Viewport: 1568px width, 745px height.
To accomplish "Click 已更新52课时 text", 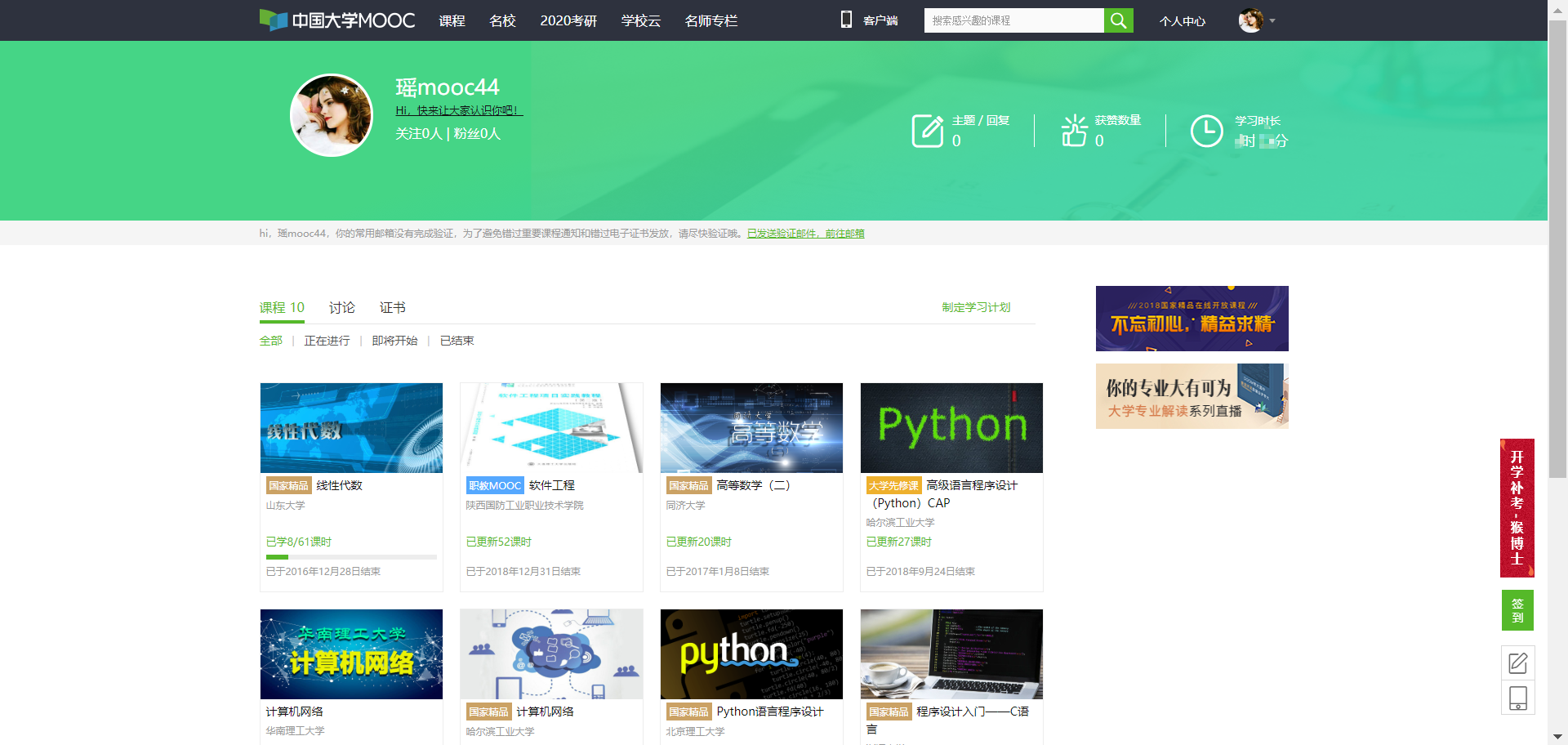I will tap(499, 542).
